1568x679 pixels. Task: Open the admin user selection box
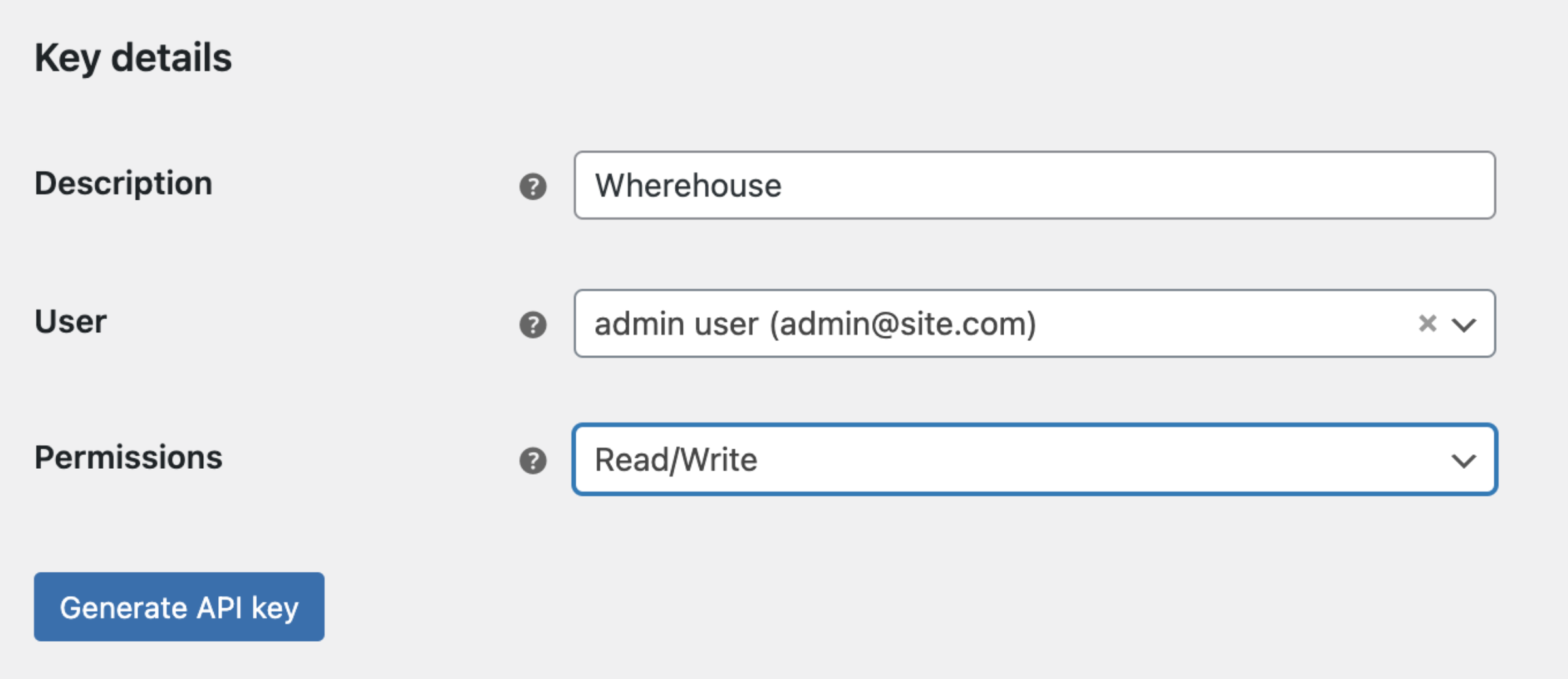pos(1035,323)
